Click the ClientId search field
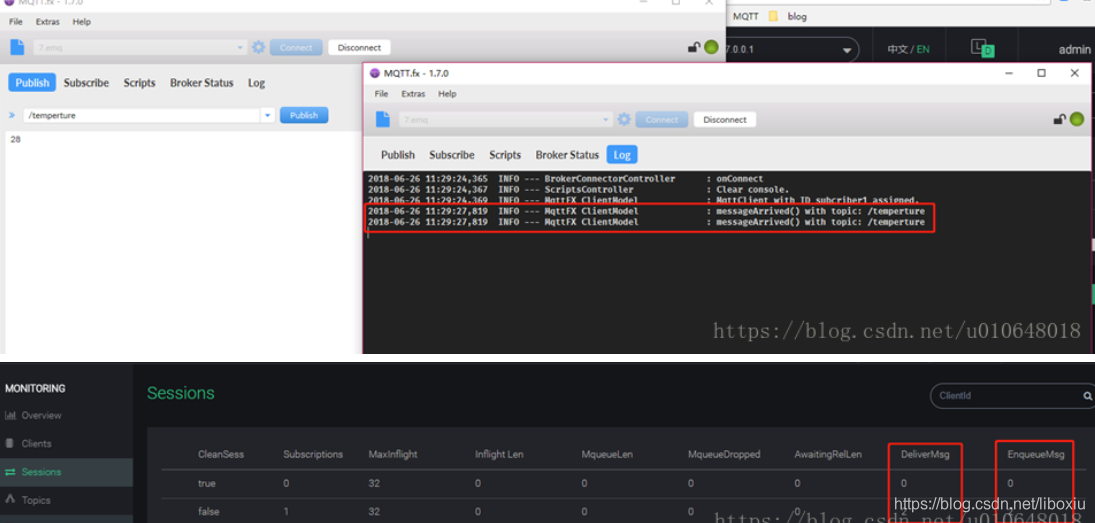The height and width of the screenshot is (523, 1095). (1006, 396)
